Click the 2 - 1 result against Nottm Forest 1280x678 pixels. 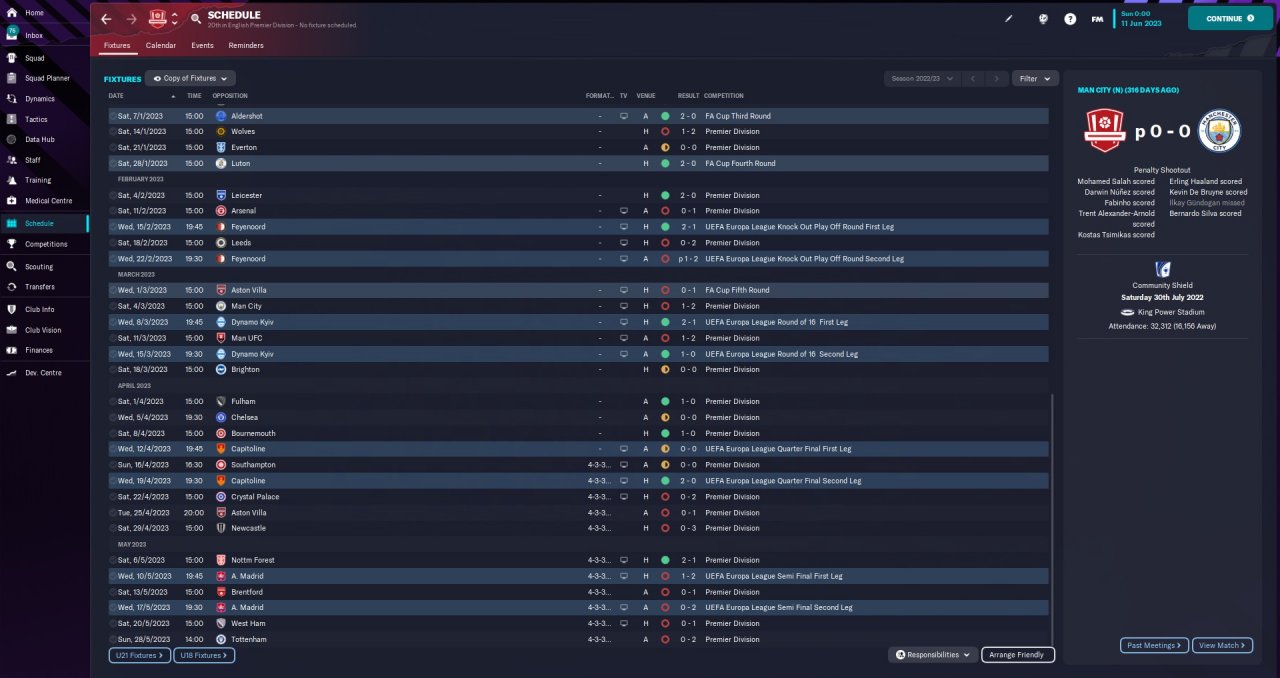[x=688, y=560]
